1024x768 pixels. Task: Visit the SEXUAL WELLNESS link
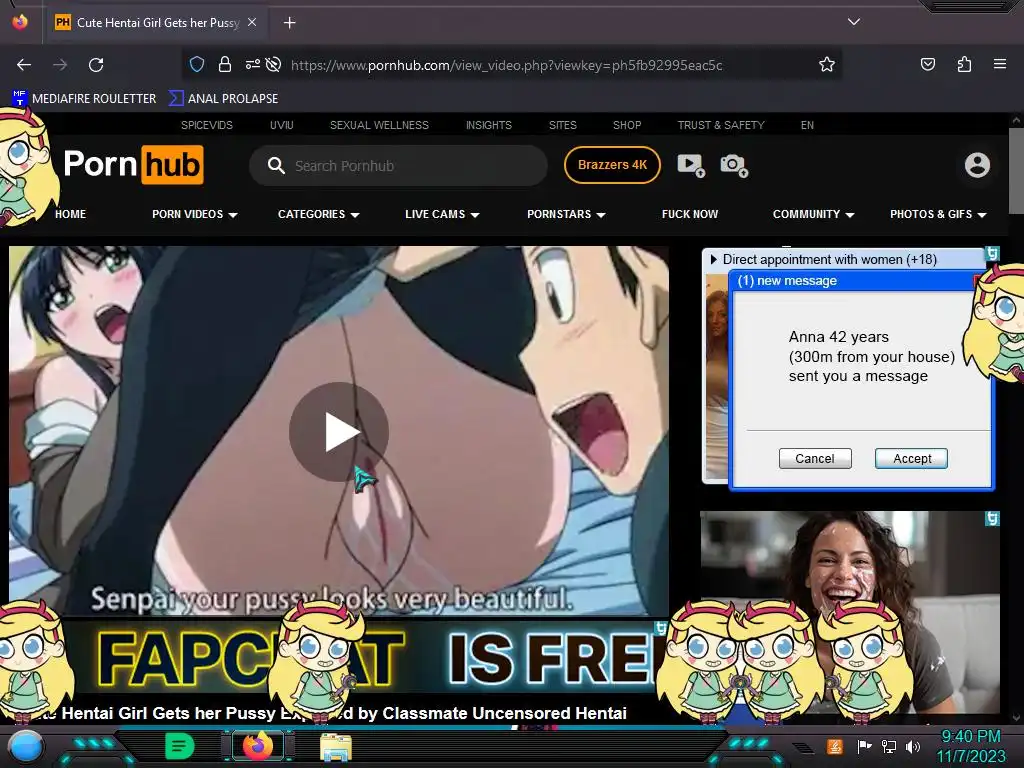(379, 125)
